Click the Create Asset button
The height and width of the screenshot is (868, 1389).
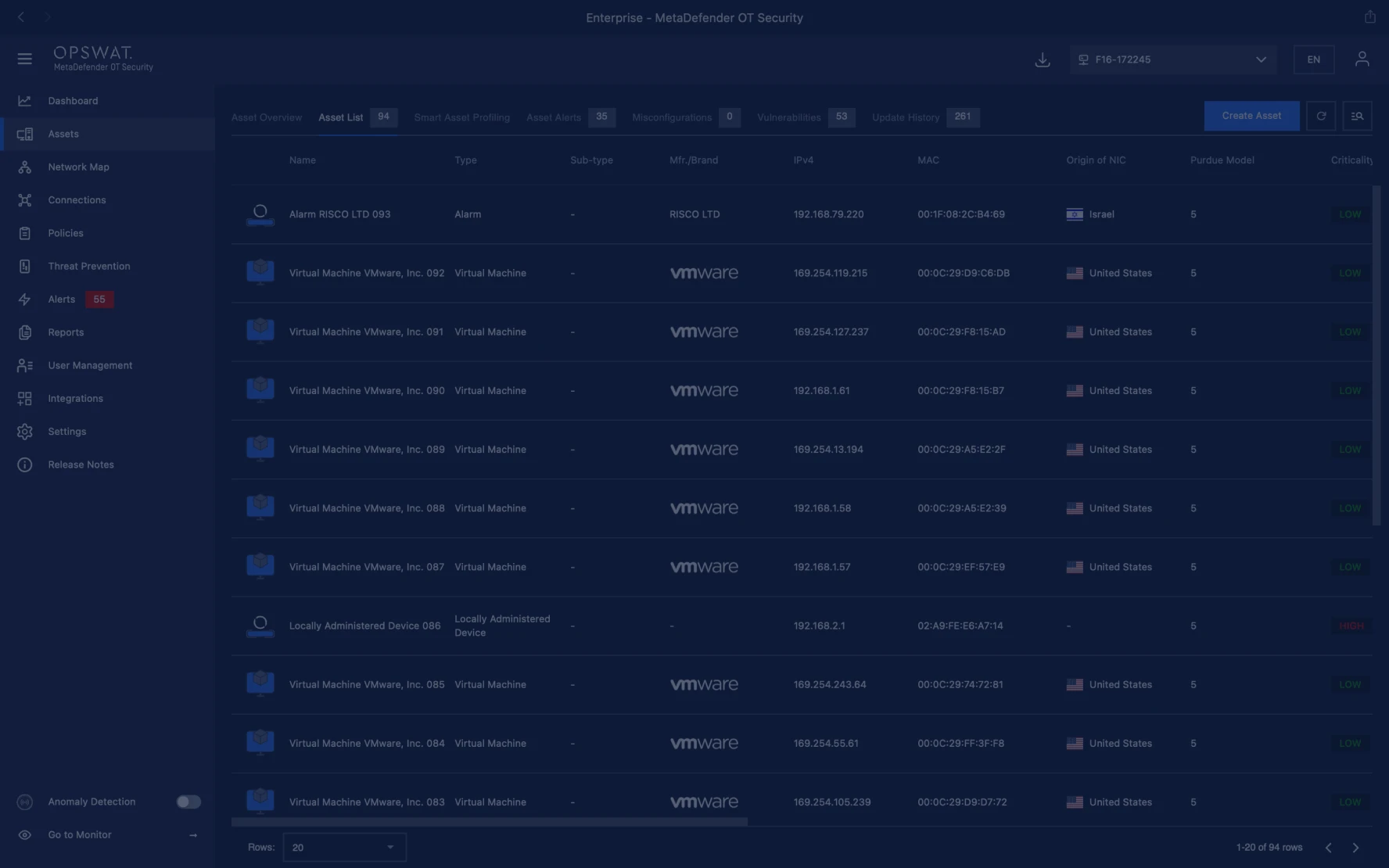[1251, 116]
